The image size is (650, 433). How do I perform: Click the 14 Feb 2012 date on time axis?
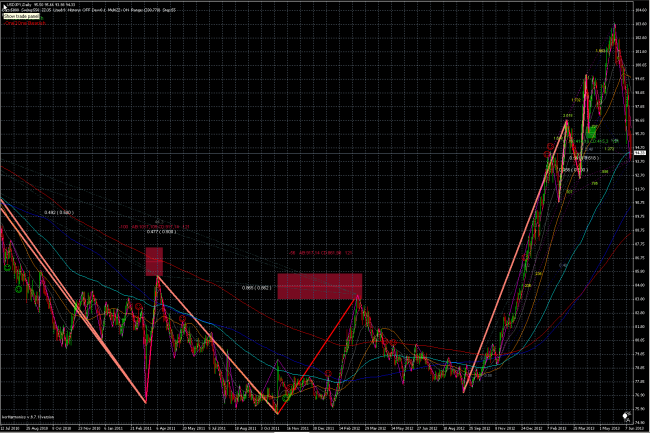[x=347, y=428]
